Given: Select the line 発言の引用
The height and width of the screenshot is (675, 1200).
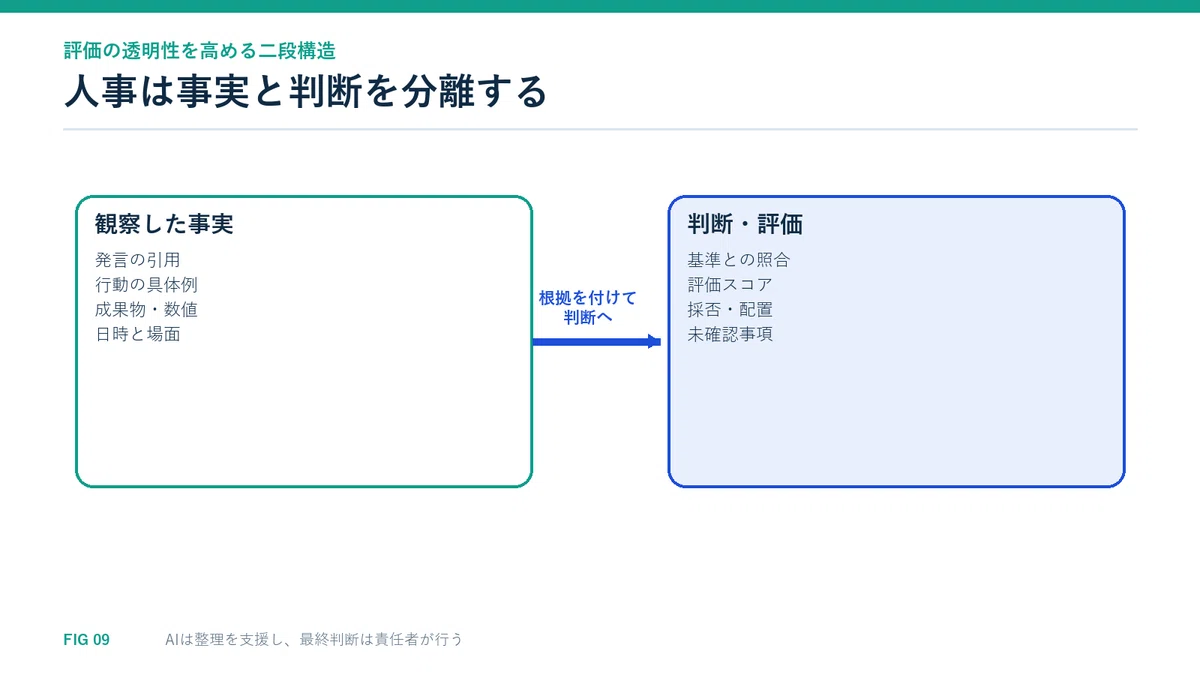Looking at the screenshot, I should click(x=137, y=260).
